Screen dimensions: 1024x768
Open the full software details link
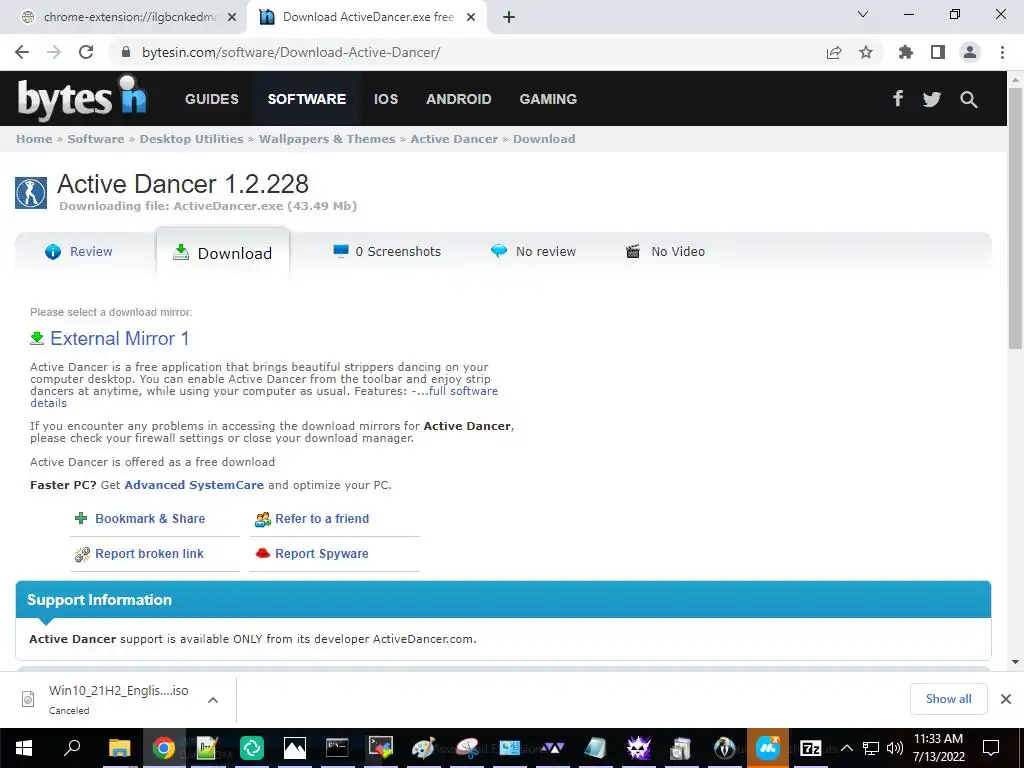[x=463, y=391]
